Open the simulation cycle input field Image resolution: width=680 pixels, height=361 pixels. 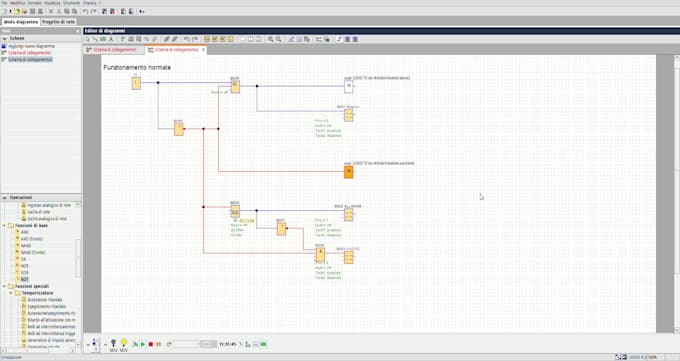[x=186, y=344]
